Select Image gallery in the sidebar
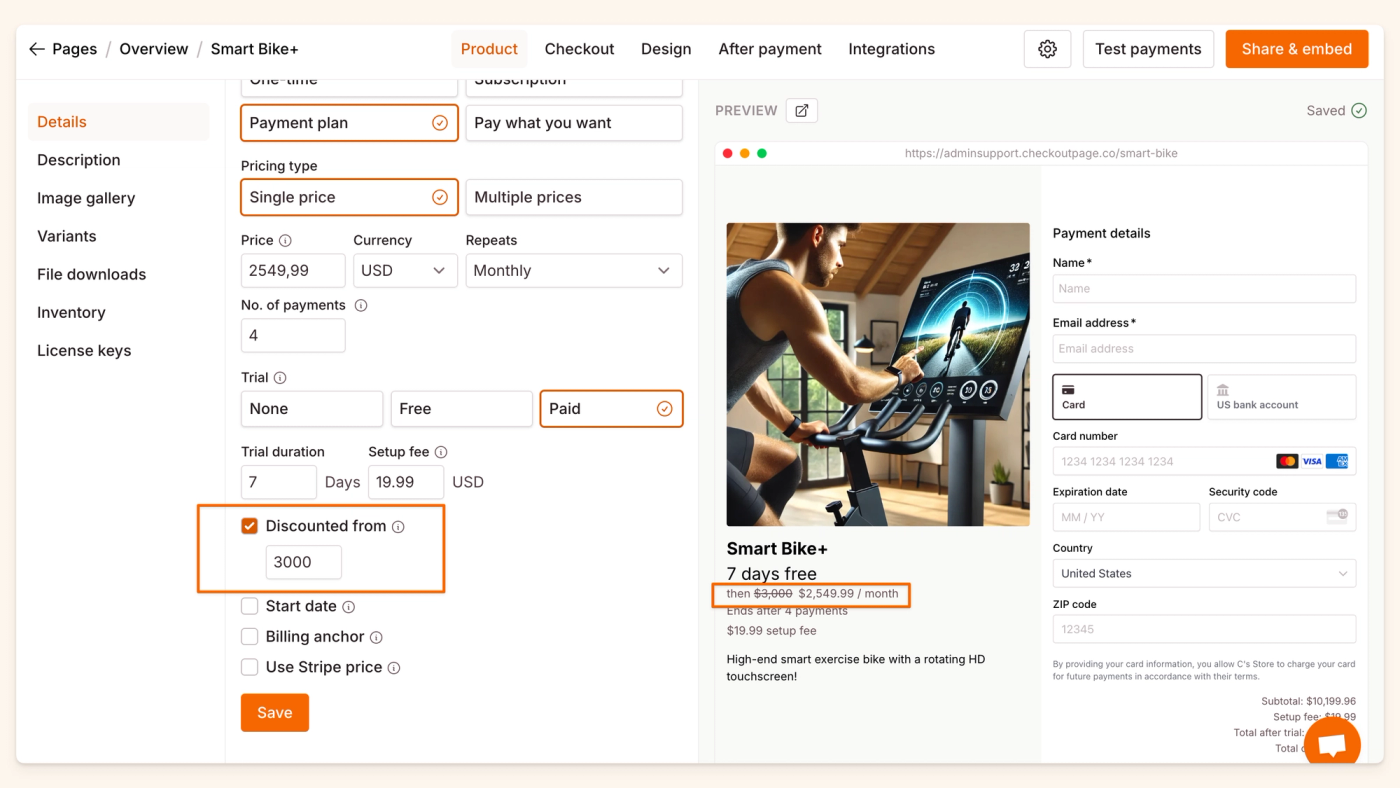The width and height of the screenshot is (1400, 788). (x=86, y=198)
